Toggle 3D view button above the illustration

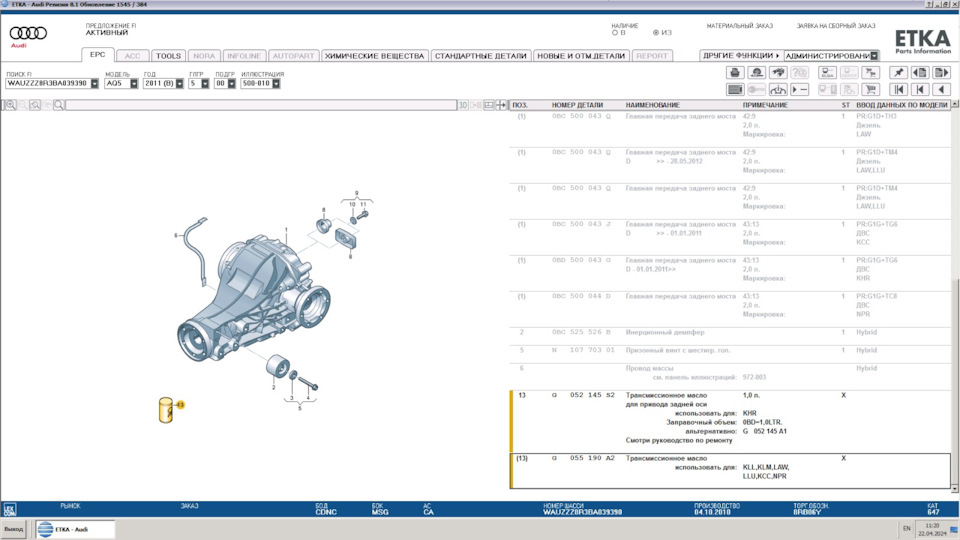coord(463,105)
